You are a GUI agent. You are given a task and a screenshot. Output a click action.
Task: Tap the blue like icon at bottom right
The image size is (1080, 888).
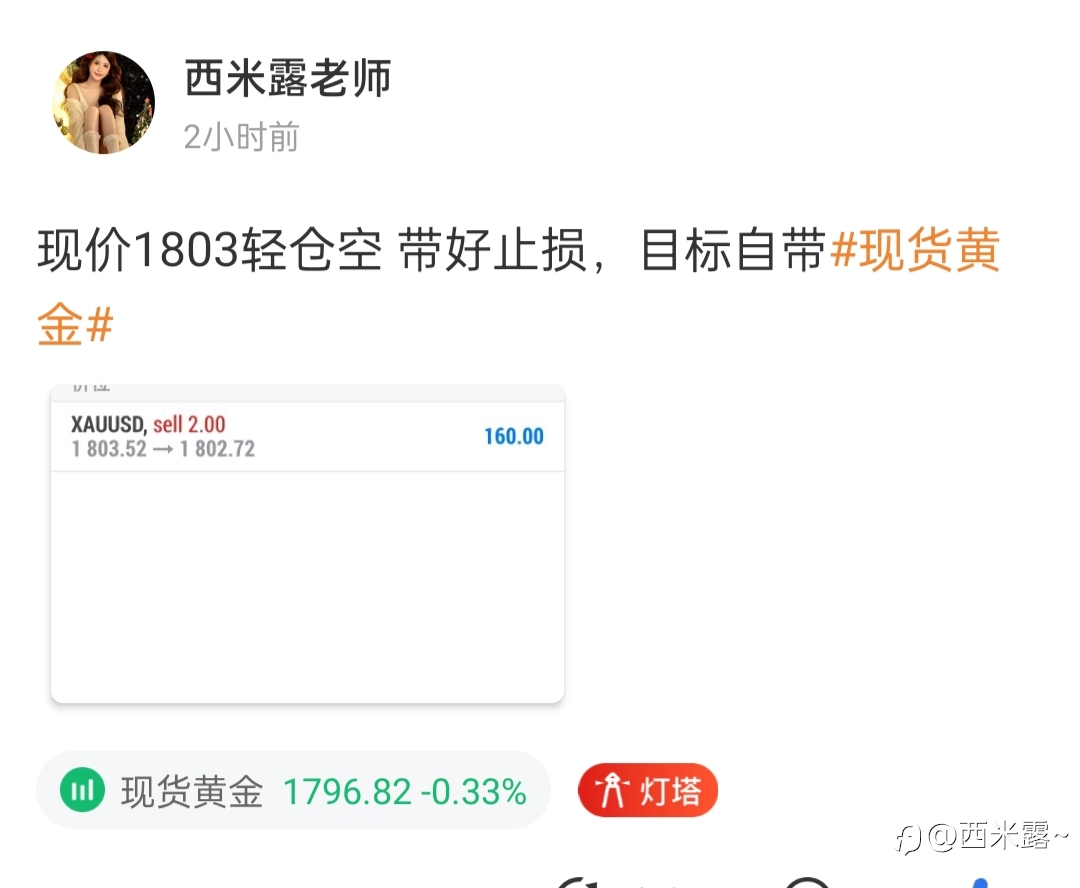(x=980, y=883)
